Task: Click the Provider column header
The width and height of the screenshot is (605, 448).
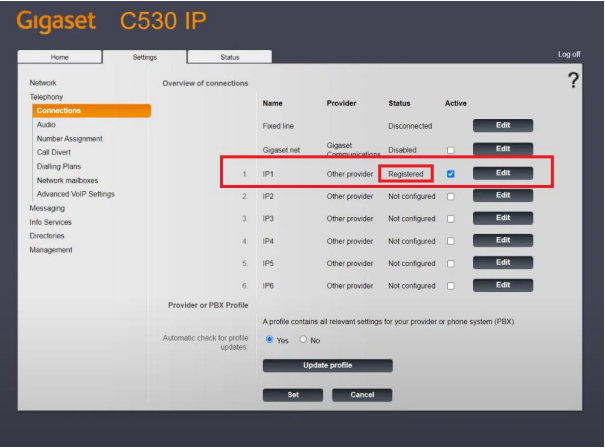Action: (x=341, y=103)
